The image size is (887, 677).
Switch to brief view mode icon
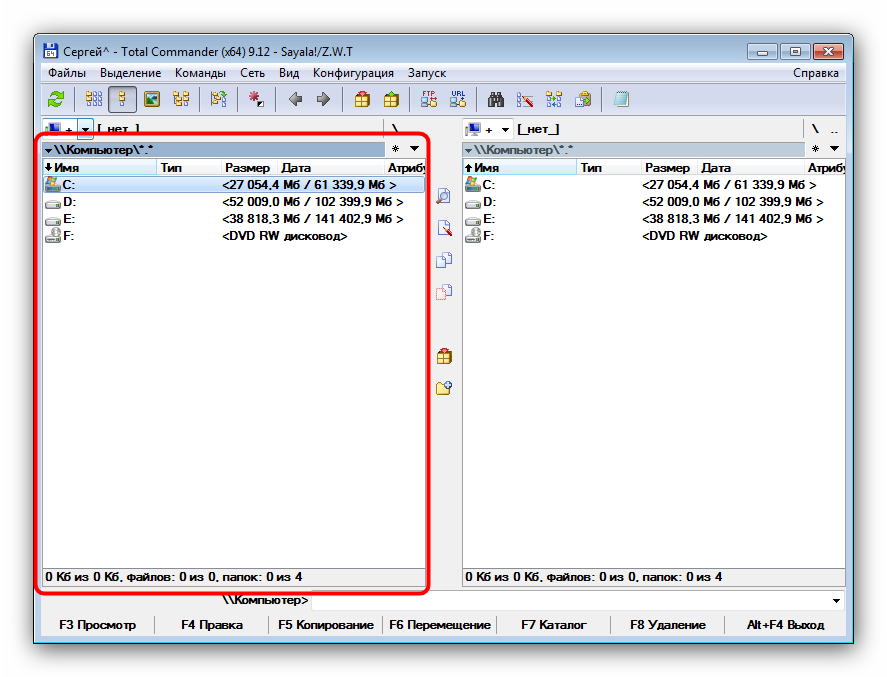94,100
